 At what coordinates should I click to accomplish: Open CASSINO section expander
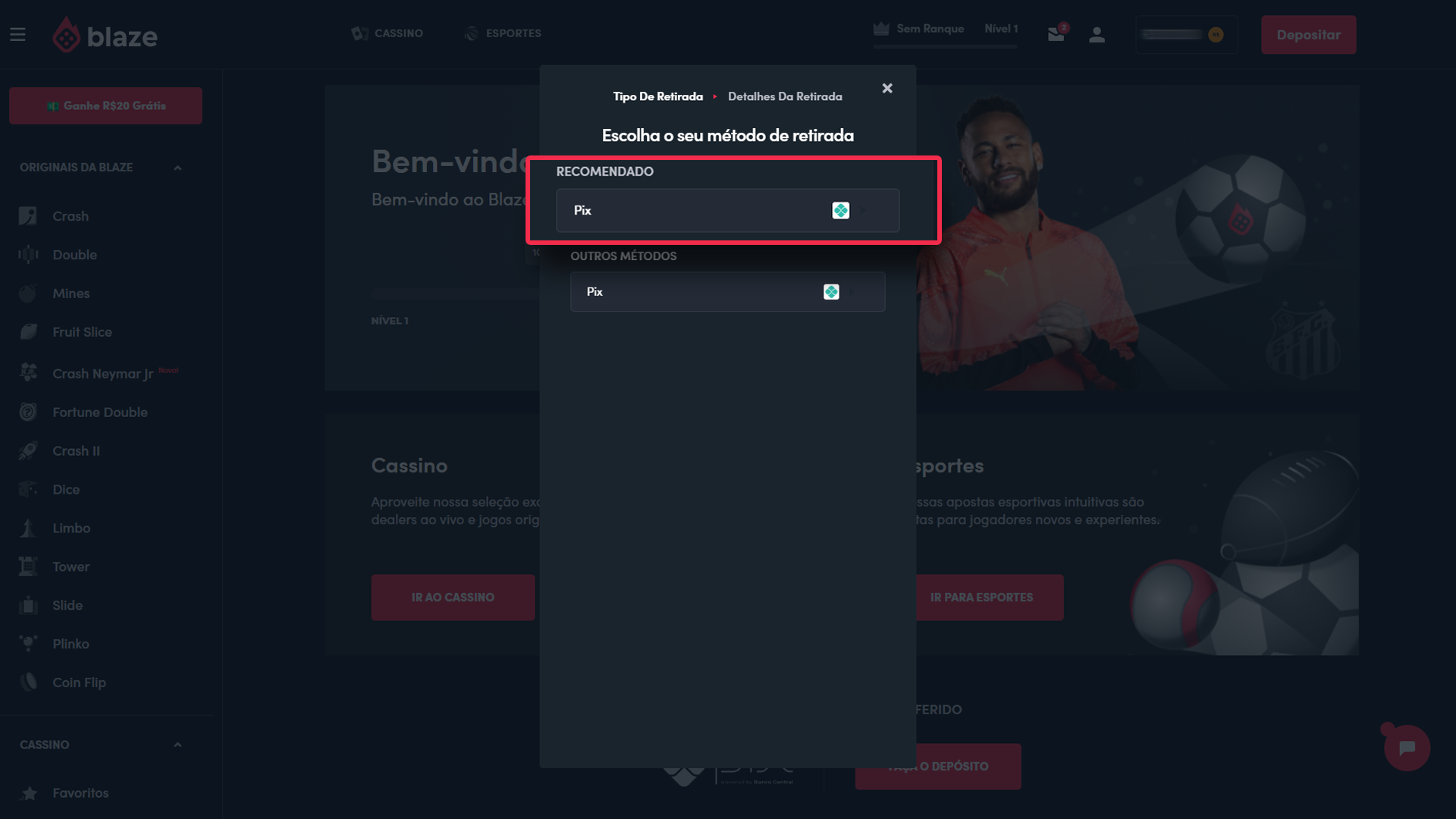[x=178, y=744]
